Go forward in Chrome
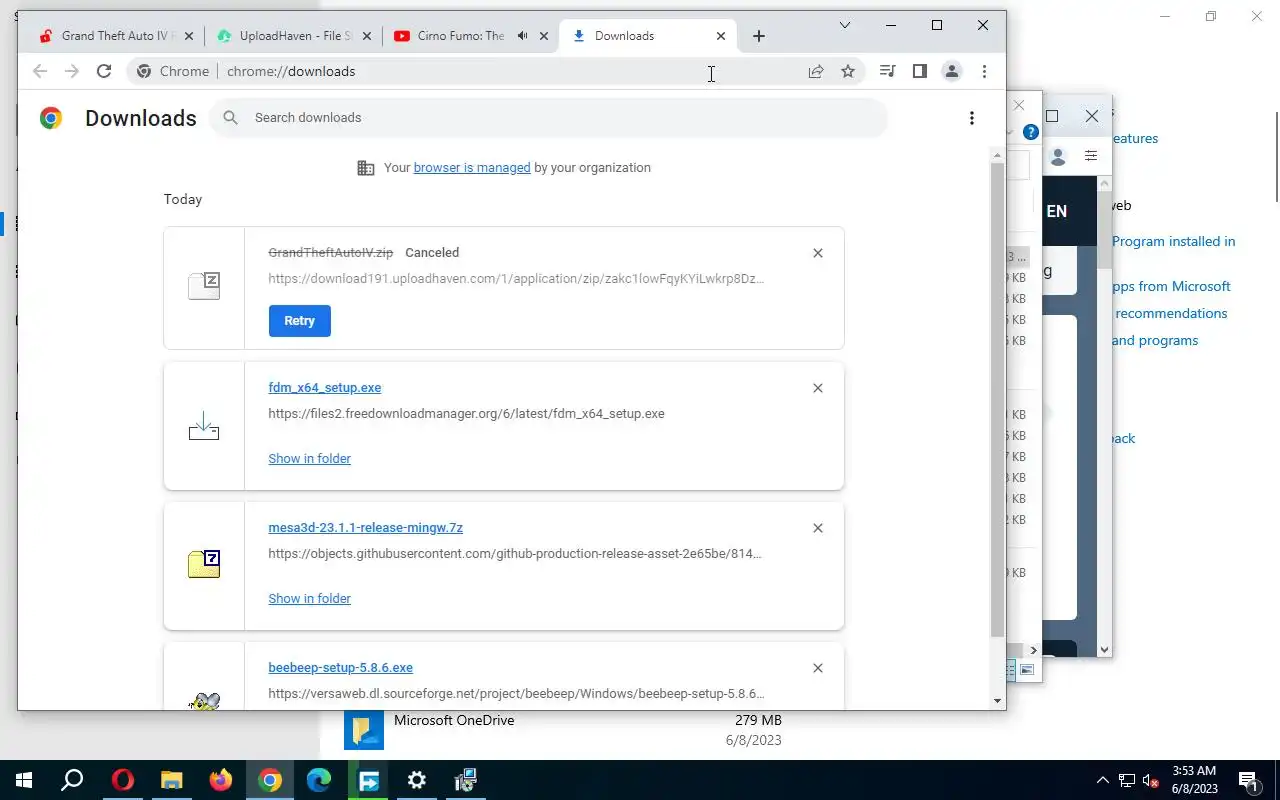Viewport: 1280px width, 800px height. [x=72, y=71]
